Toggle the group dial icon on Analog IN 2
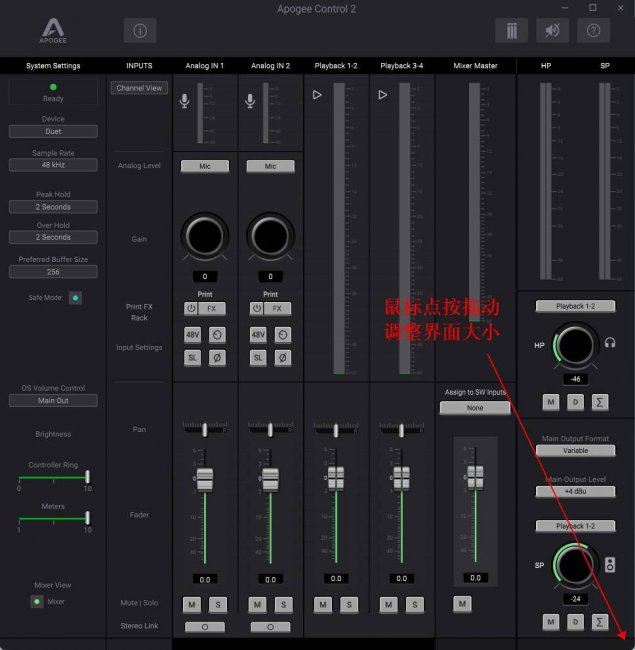This screenshot has width=635, height=650. 283,335
